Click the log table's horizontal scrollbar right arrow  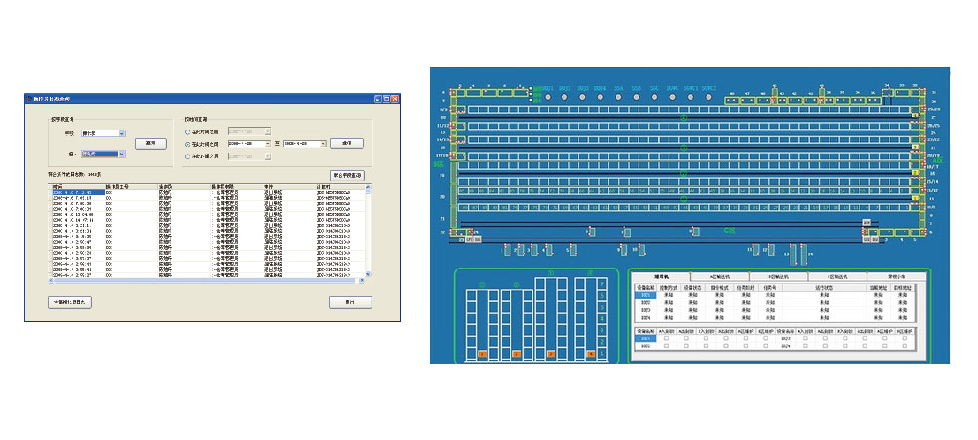(x=363, y=280)
